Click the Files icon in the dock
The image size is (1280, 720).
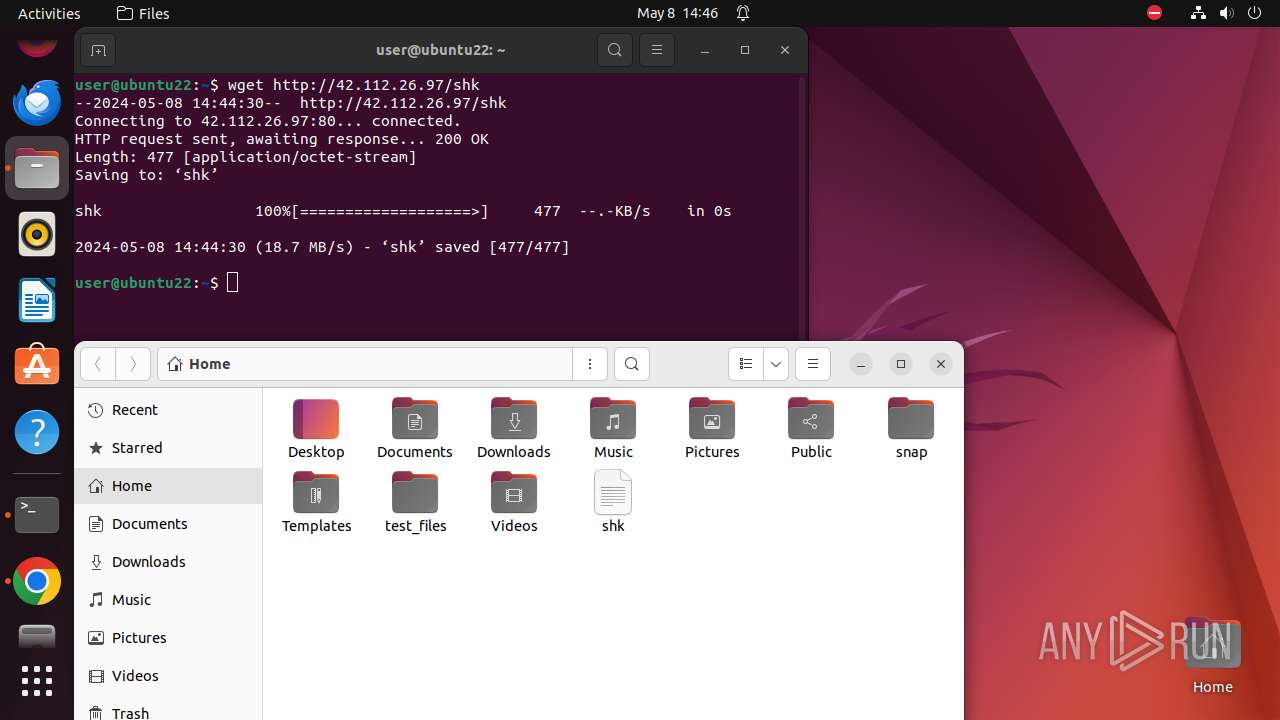point(37,169)
